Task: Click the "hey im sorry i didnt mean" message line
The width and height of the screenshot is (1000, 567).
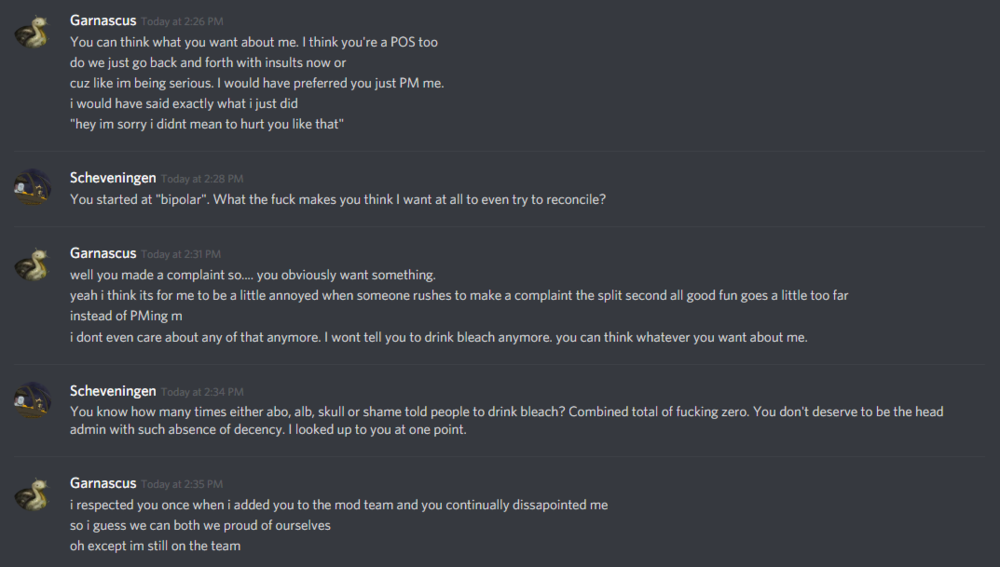Action: coord(207,124)
